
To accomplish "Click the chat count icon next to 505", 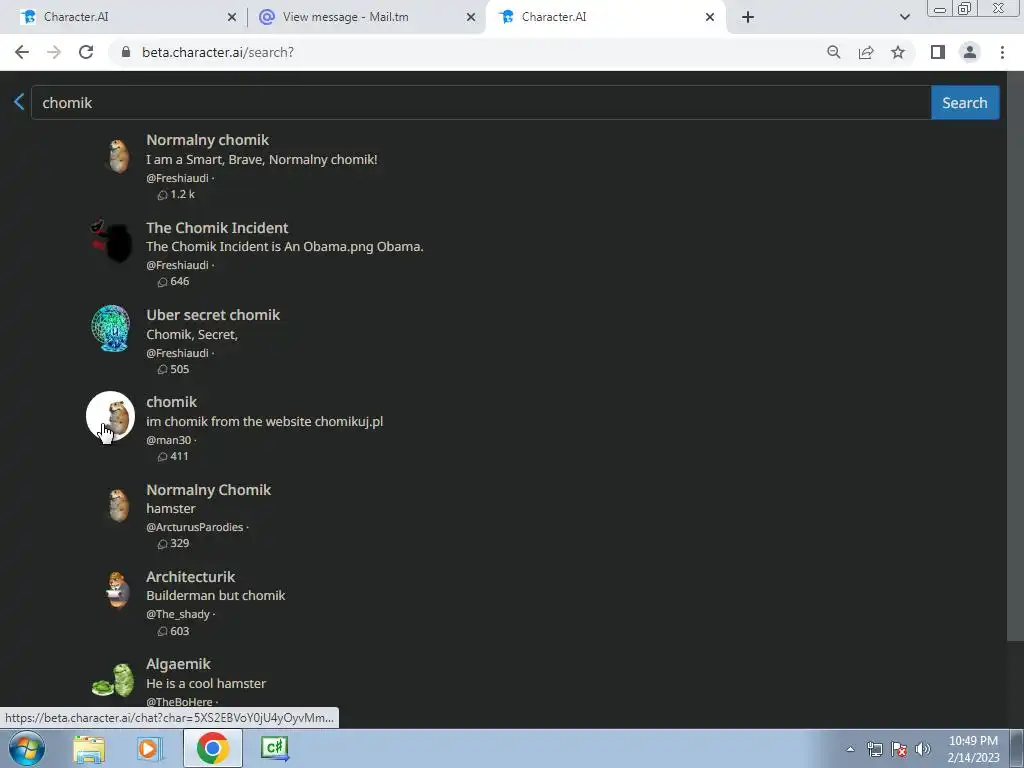I will click(x=163, y=370).
